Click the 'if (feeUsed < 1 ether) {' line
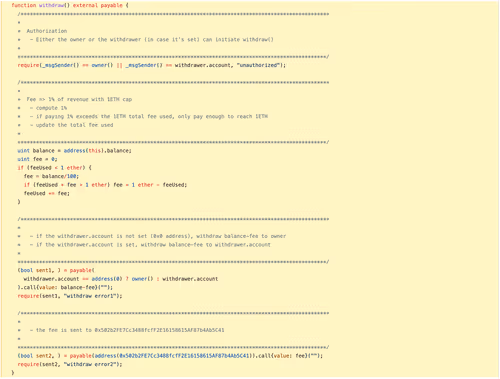The height and width of the screenshot is (379, 500). coord(55,168)
